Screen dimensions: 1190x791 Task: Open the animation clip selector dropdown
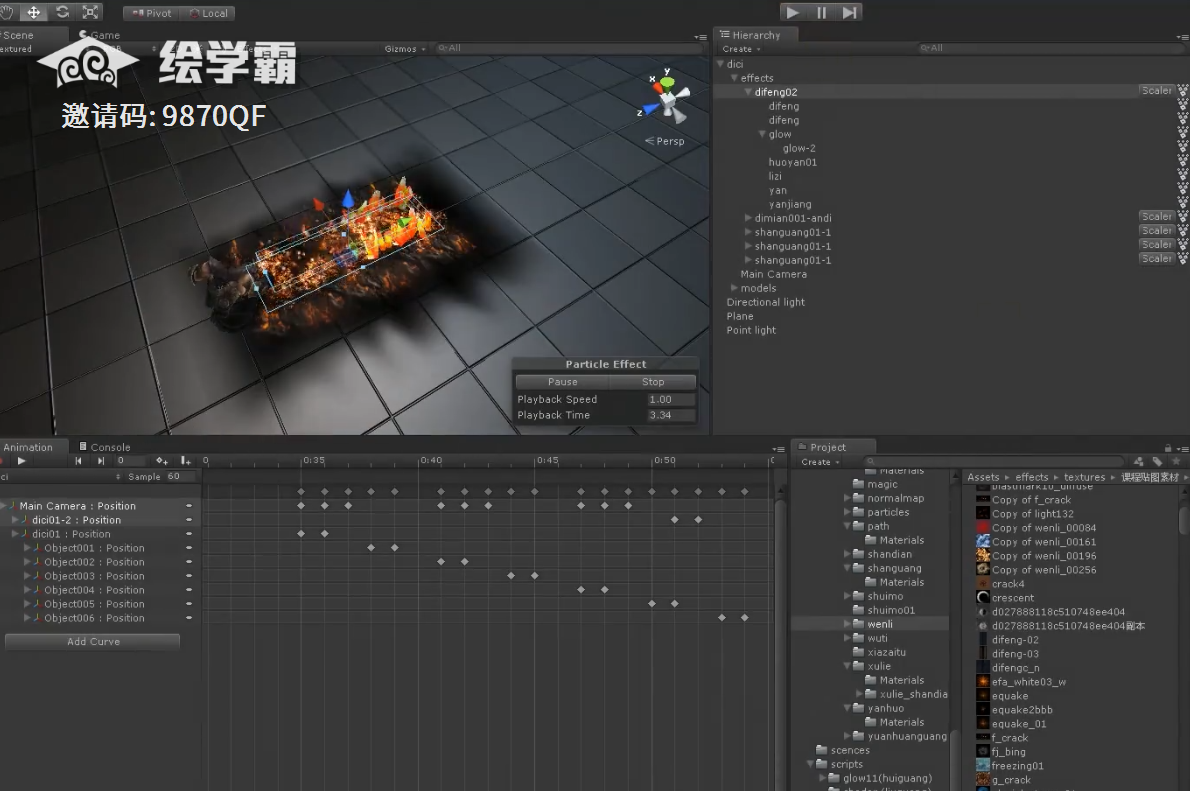[61, 477]
